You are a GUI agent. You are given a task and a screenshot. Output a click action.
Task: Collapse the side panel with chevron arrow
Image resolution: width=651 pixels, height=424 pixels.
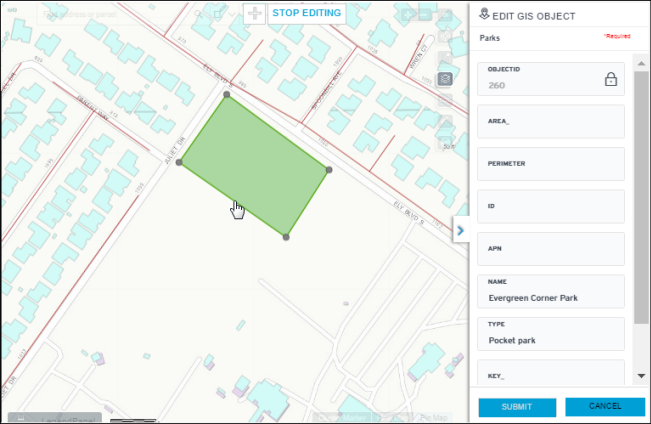460,231
